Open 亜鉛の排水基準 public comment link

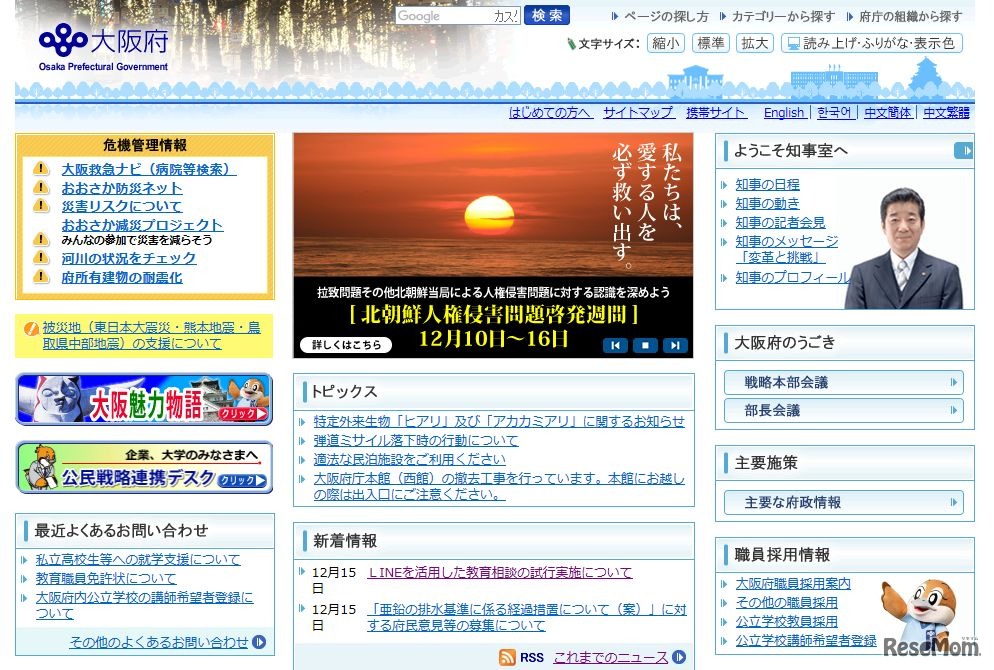527,617
